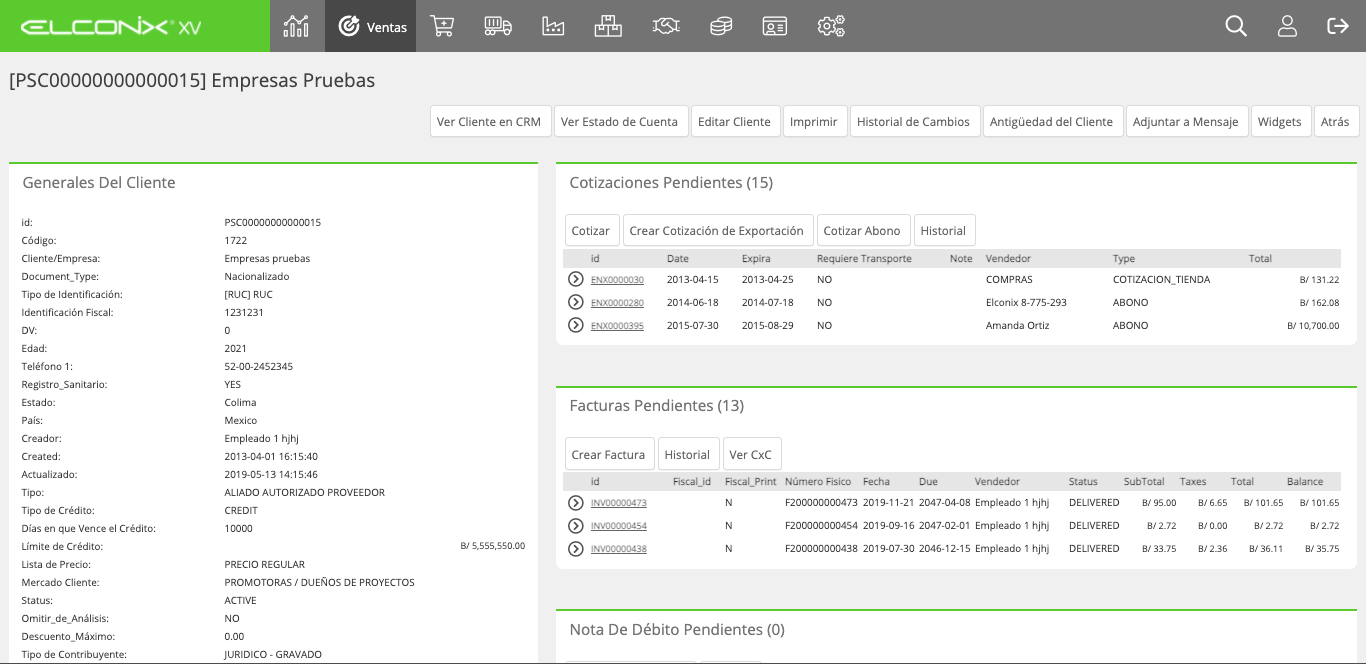Image resolution: width=1366 pixels, height=664 pixels.
Task: Go back with the Atrás button
Action: pyautogui.click(x=1335, y=121)
